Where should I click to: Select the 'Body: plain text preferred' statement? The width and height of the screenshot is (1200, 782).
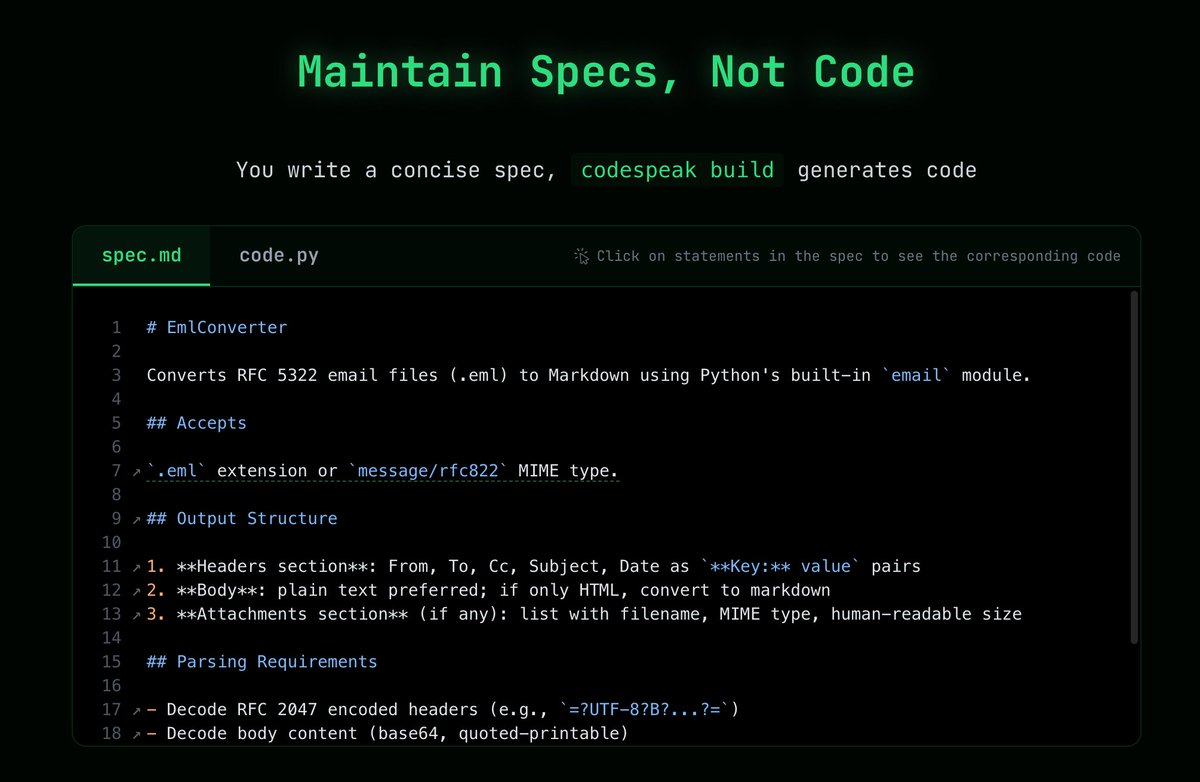488,591
